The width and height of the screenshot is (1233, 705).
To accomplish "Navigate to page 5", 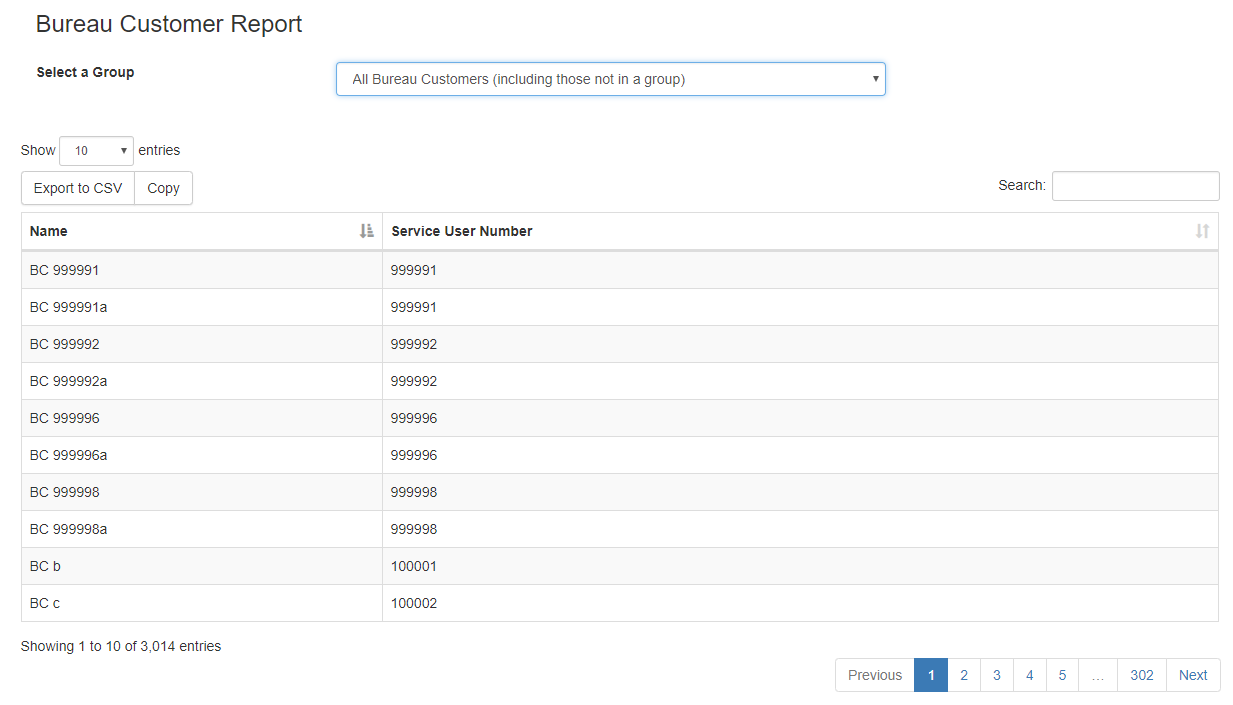I will [x=1062, y=675].
